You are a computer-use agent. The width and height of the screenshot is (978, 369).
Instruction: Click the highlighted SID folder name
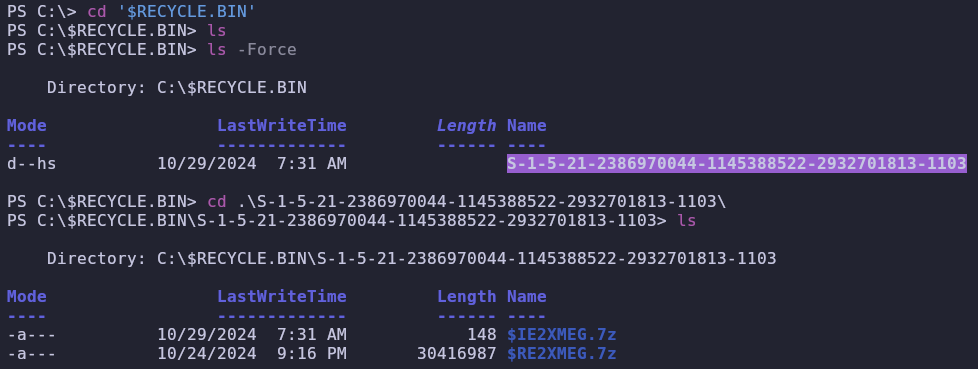click(x=737, y=164)
